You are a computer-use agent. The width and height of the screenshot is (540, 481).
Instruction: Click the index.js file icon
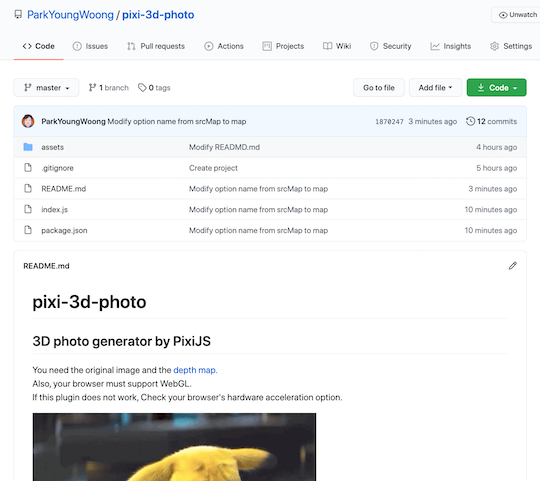[28, 209]
